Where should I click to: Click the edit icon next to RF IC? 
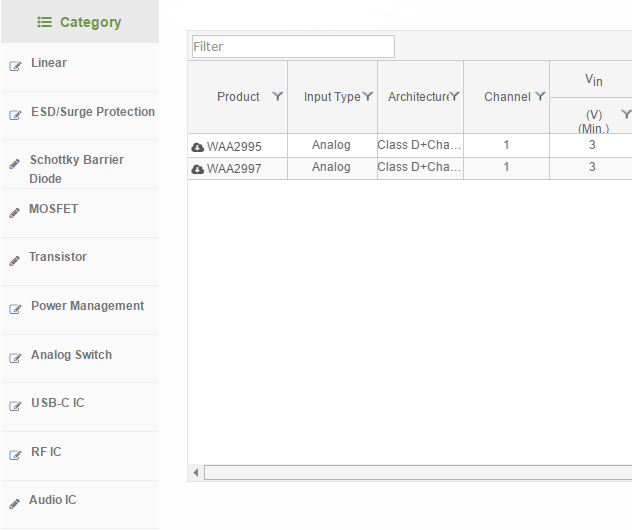(x=15, y=455)
